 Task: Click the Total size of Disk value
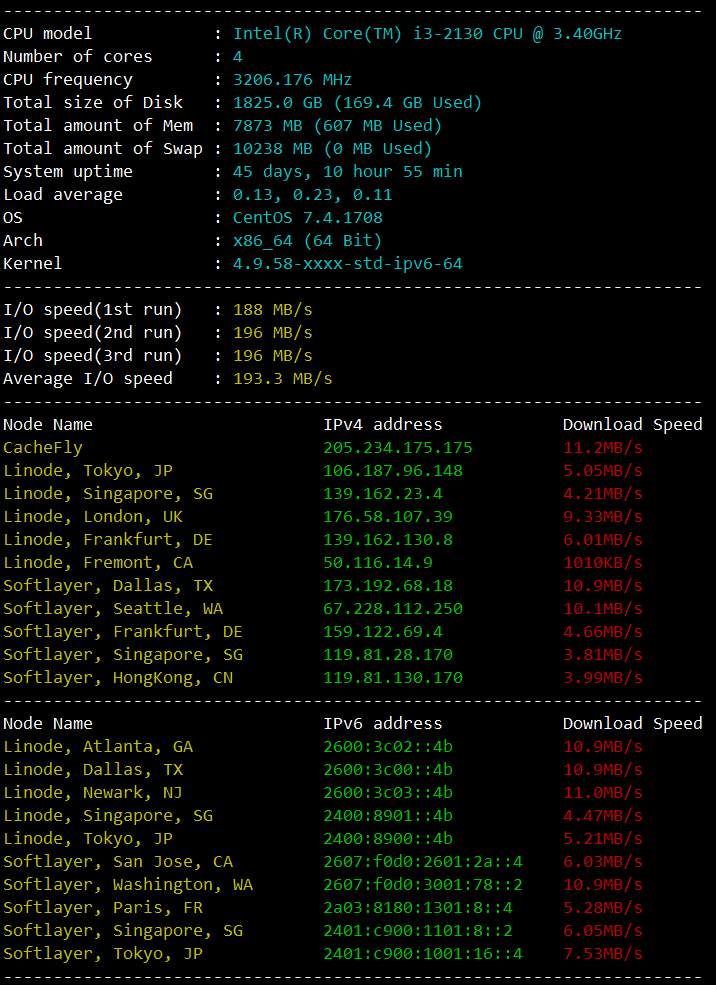tap(357, 103)
